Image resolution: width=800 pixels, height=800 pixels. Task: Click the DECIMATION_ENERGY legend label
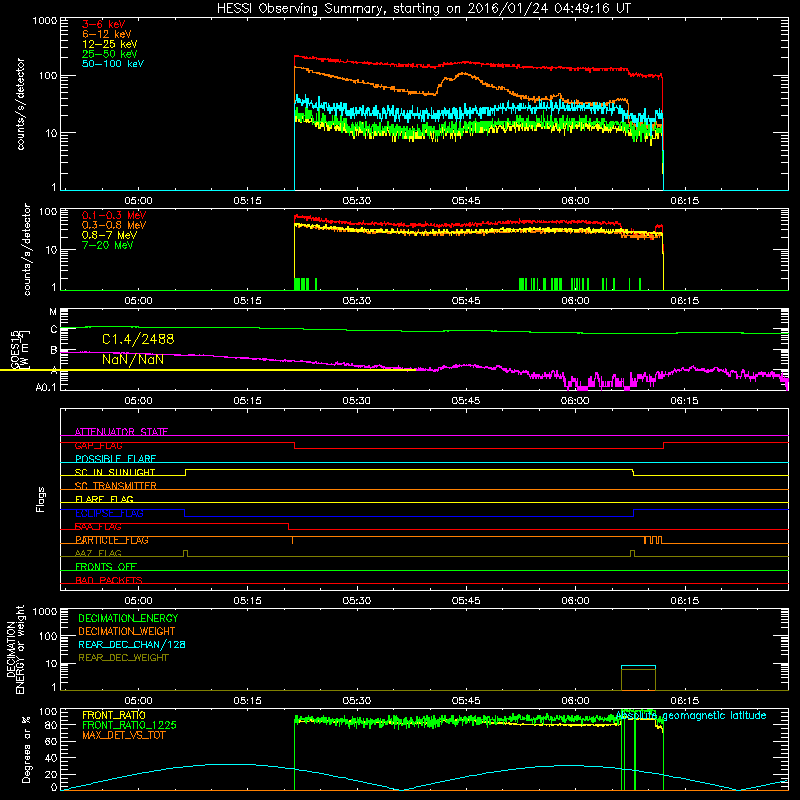[x=128, y=618]
